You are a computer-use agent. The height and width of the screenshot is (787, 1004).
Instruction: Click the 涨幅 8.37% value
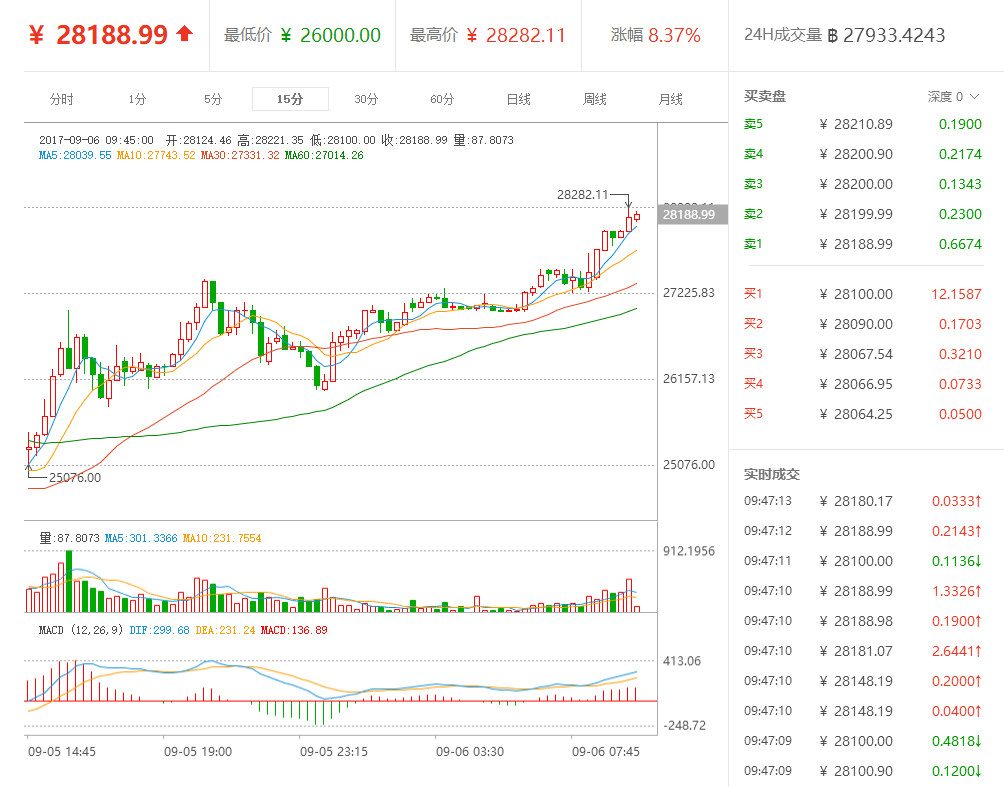tap(674, 35)
